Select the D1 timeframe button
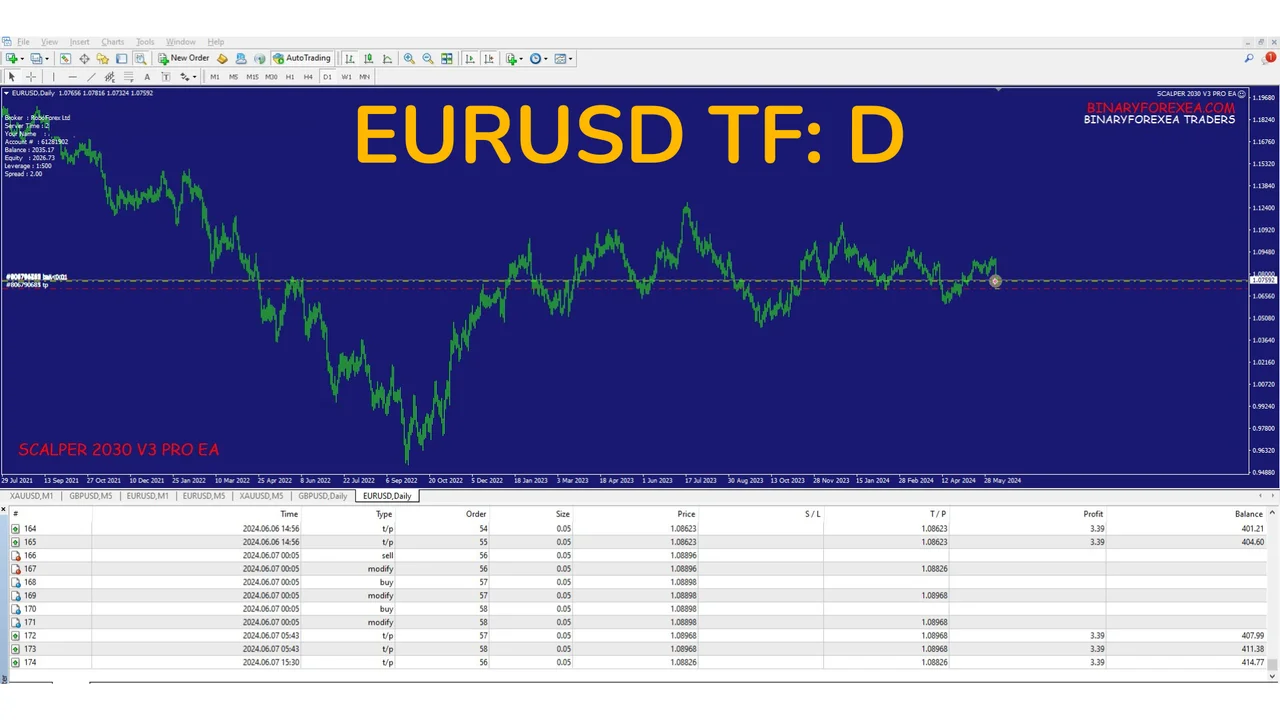1280x720 pixels. (327, 77)
